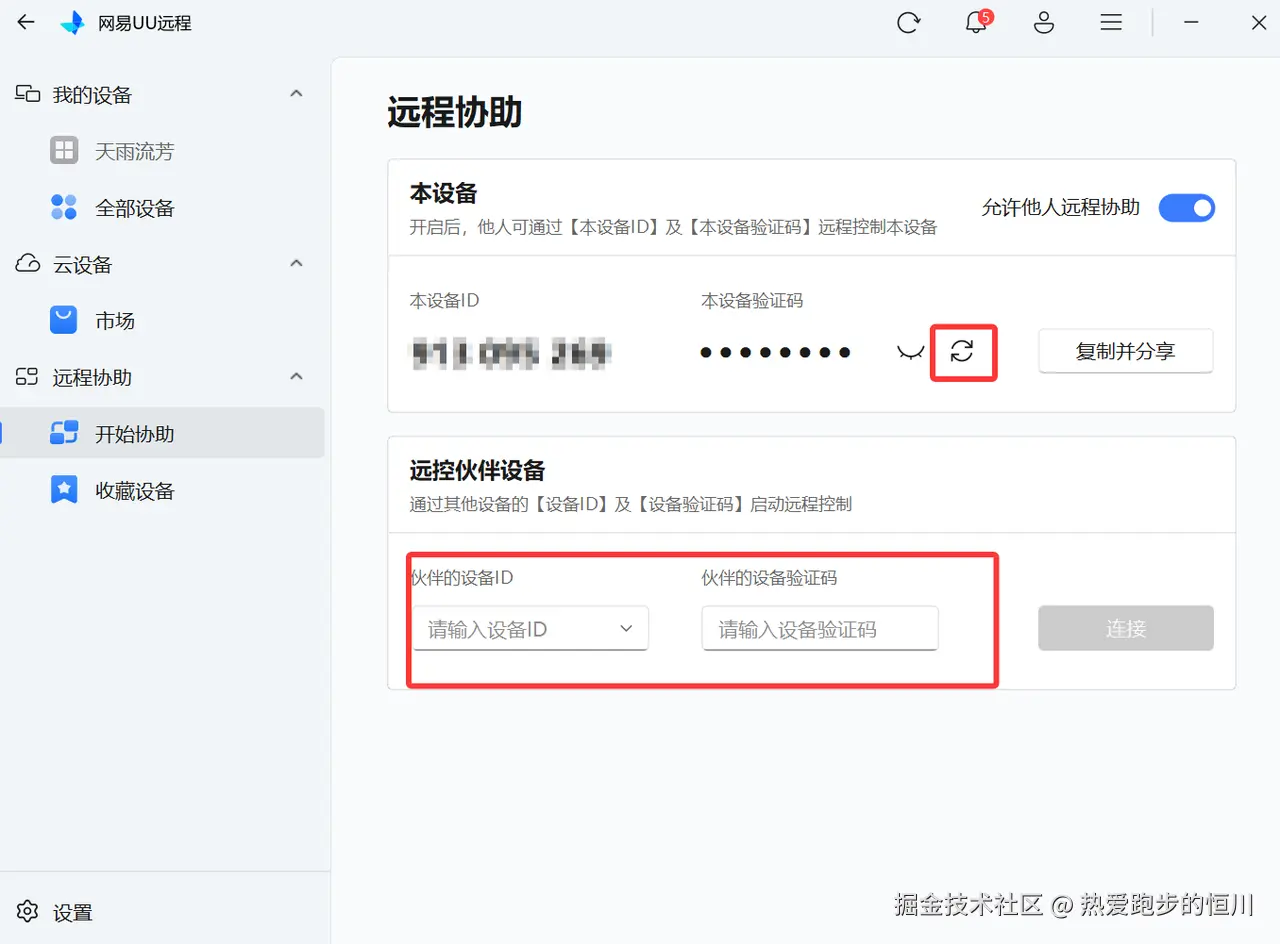Open the account profile icon
Image resolution: width=1280 pixels, height=944 pixels.
(1043, 22)
